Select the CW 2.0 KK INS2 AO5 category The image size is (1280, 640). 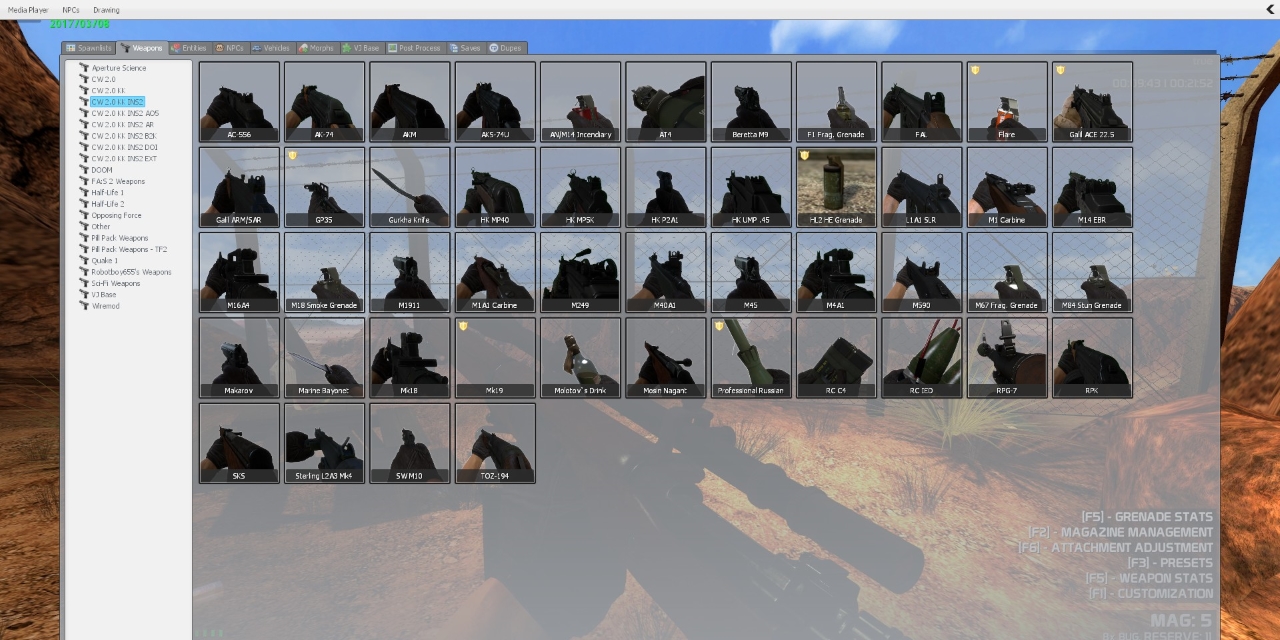(125, 113)
